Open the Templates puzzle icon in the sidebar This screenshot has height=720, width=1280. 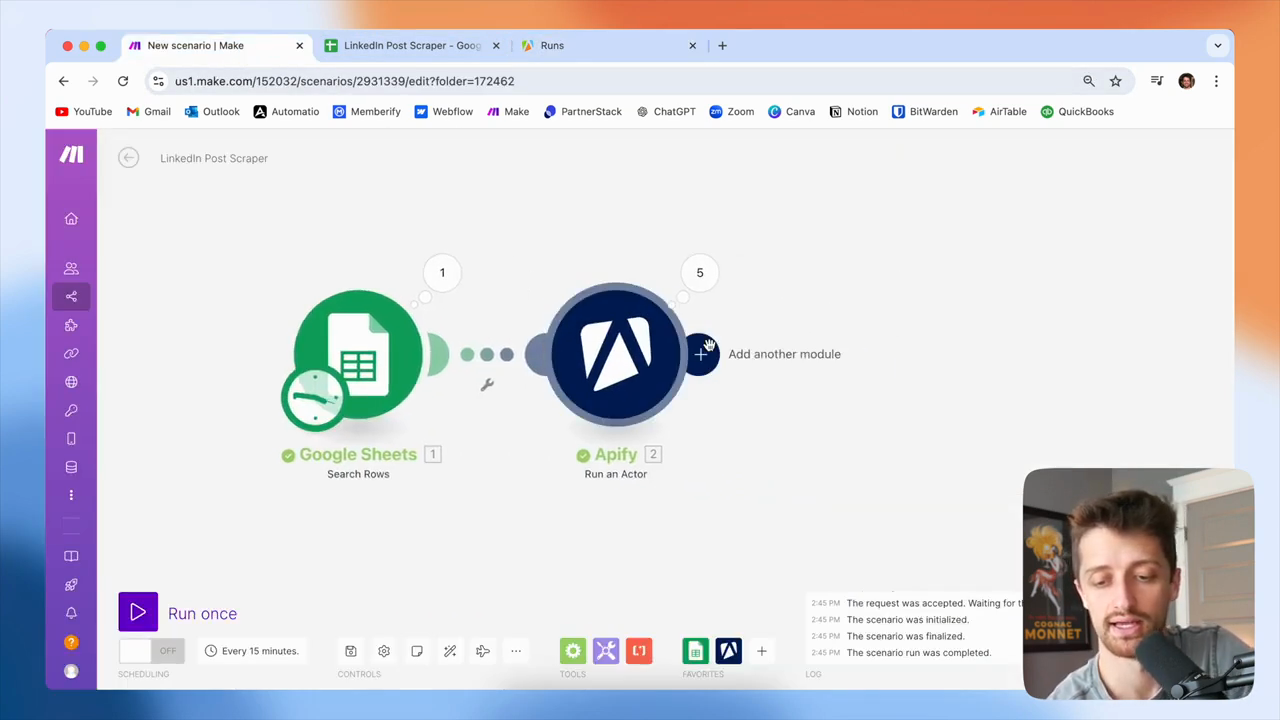tap(71, 325)
